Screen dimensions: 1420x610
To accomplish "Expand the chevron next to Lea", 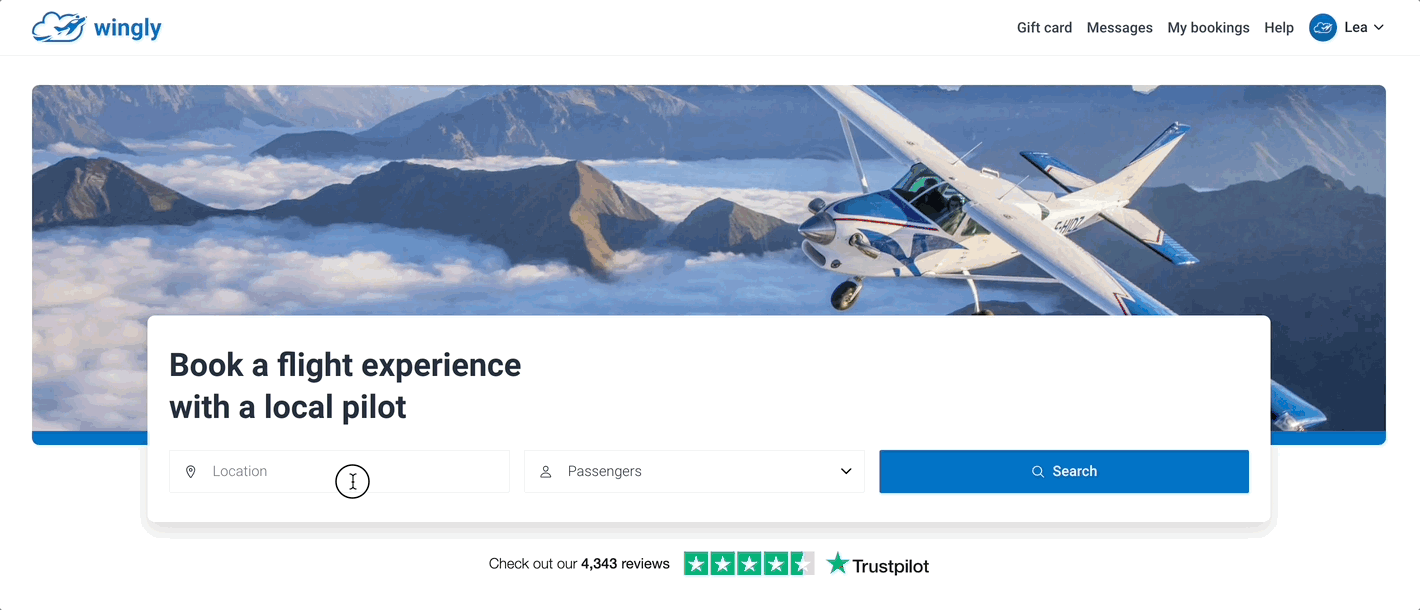I will tap(1379, 28).
